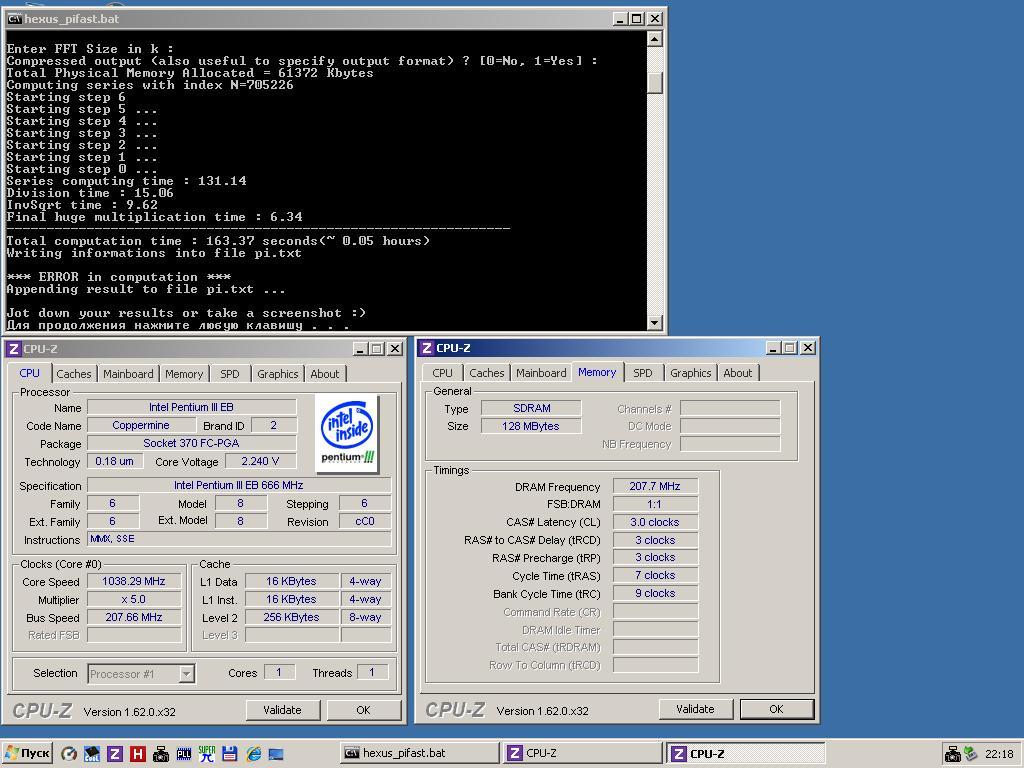Viewport: 1024px width, 768px height.
Task: Click the 22:18 clock in the tray
Action: pyautogui.click(x=999, y=754)
